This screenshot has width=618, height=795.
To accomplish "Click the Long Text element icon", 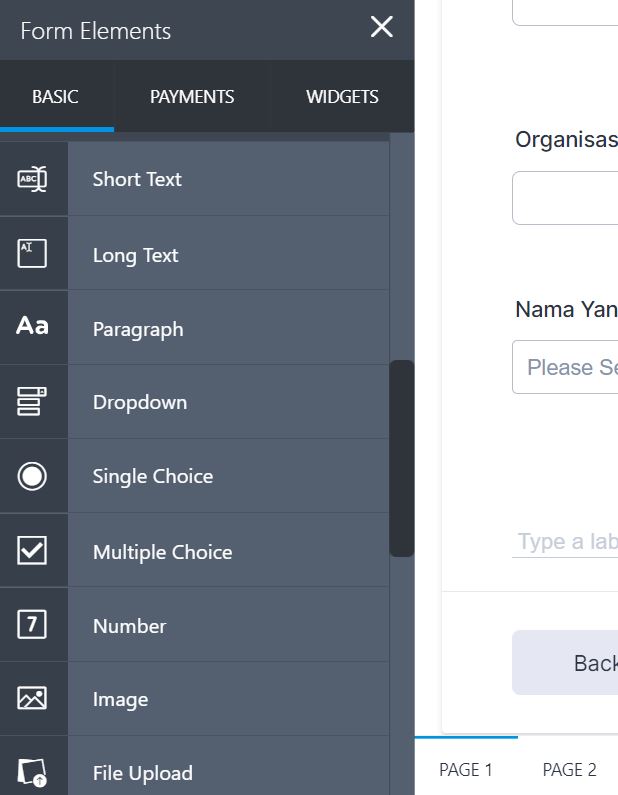I will point(32,254).
